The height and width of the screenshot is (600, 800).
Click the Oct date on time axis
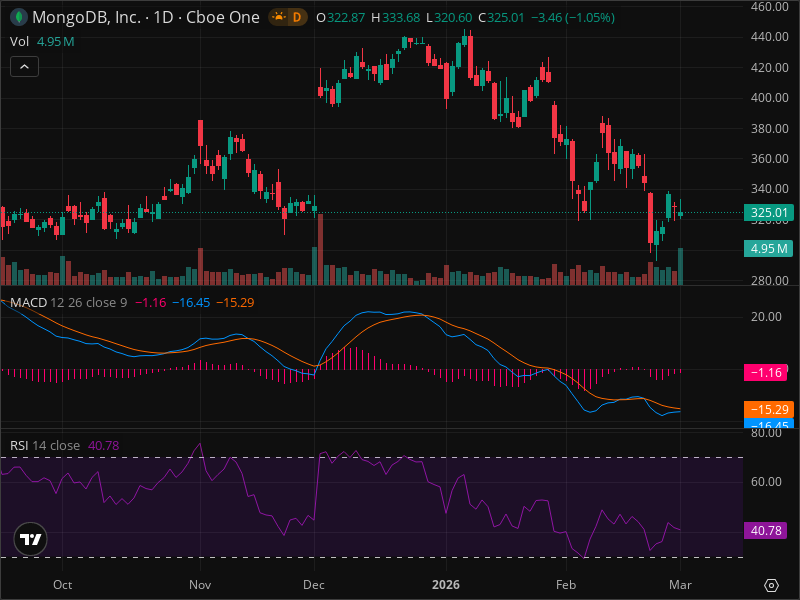(62, 585)
